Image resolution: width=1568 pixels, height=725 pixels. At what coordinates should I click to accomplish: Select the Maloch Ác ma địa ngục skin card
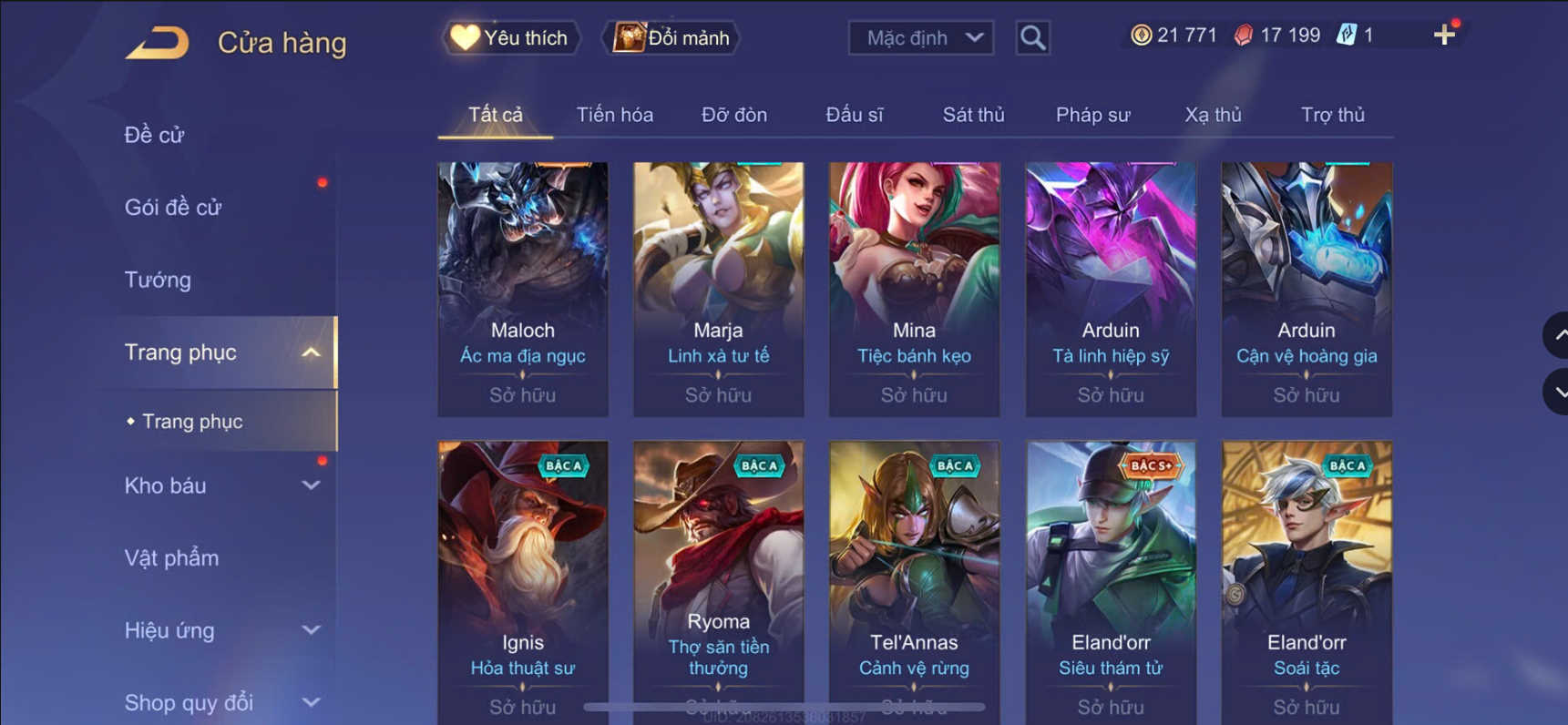click(523, 290)
